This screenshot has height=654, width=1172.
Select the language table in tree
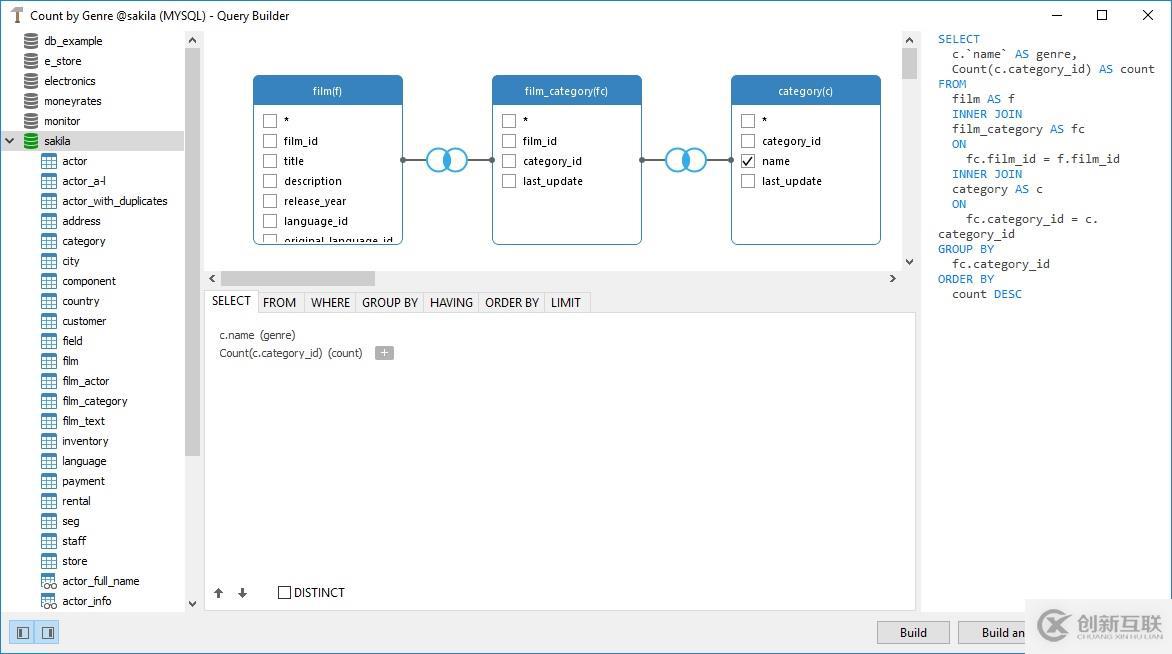(84, 461)
